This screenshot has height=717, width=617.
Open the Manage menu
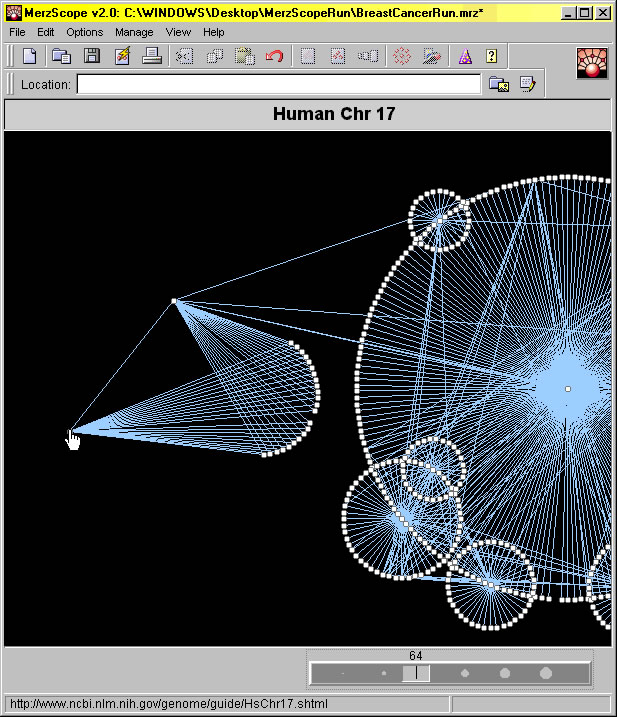134,32
